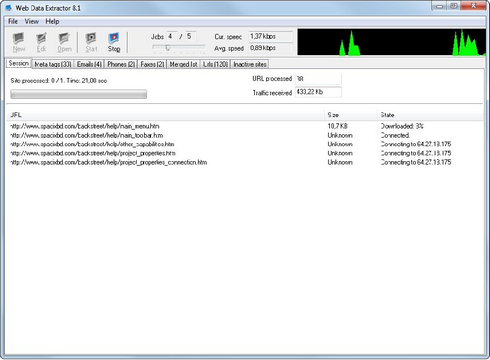Screen dimensions: 490x360
Task: Open the View menu
Action: pyautogui.click(x=32, y=21)
